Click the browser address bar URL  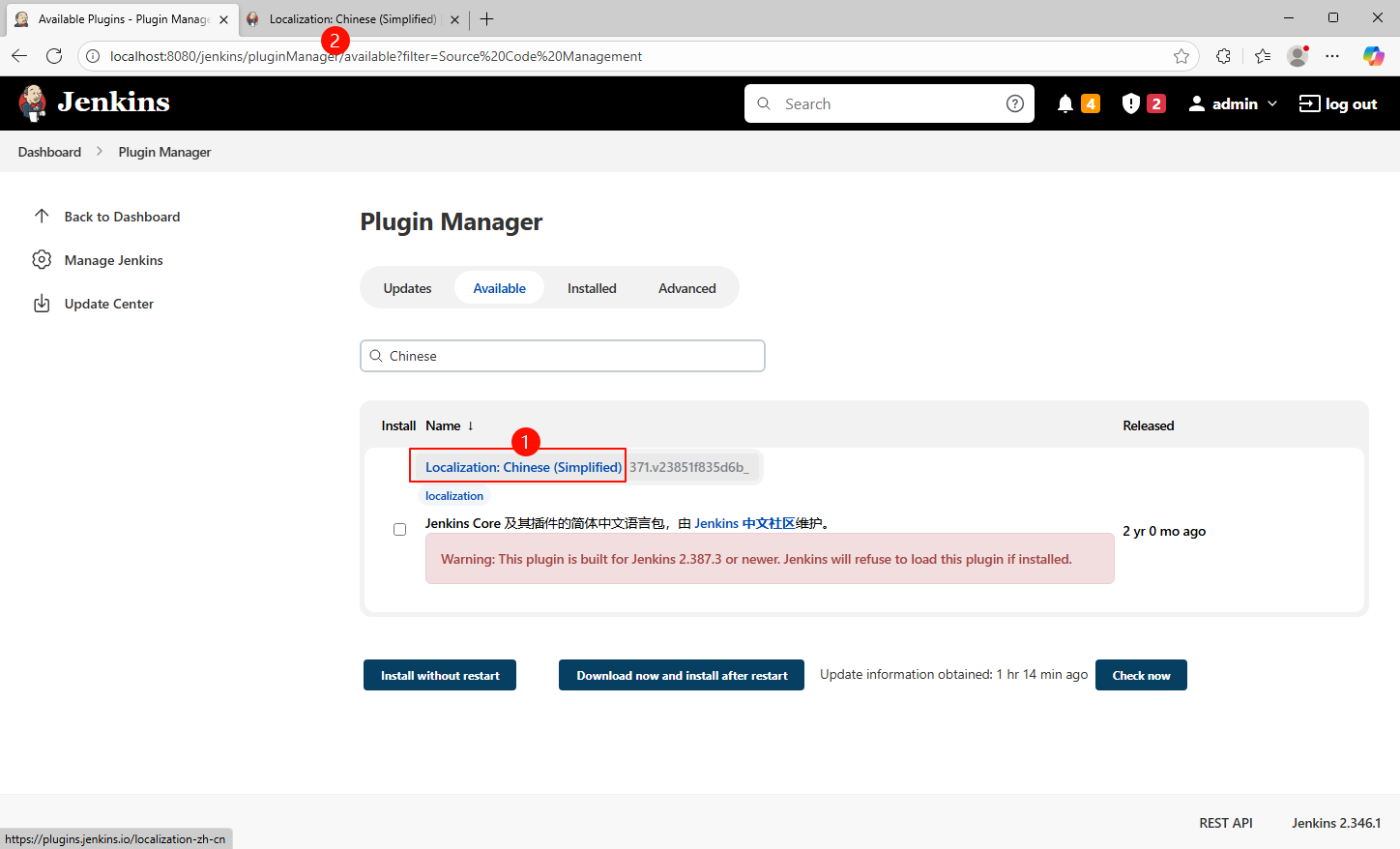point(376,56)
